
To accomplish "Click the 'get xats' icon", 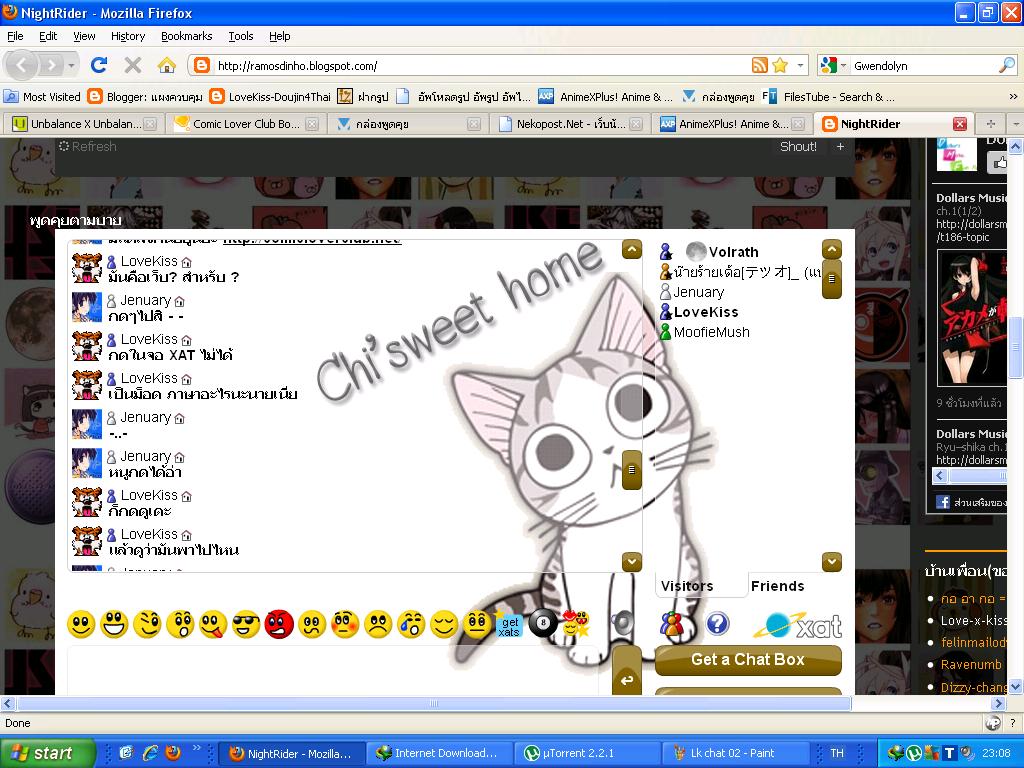I will [509, 626].
